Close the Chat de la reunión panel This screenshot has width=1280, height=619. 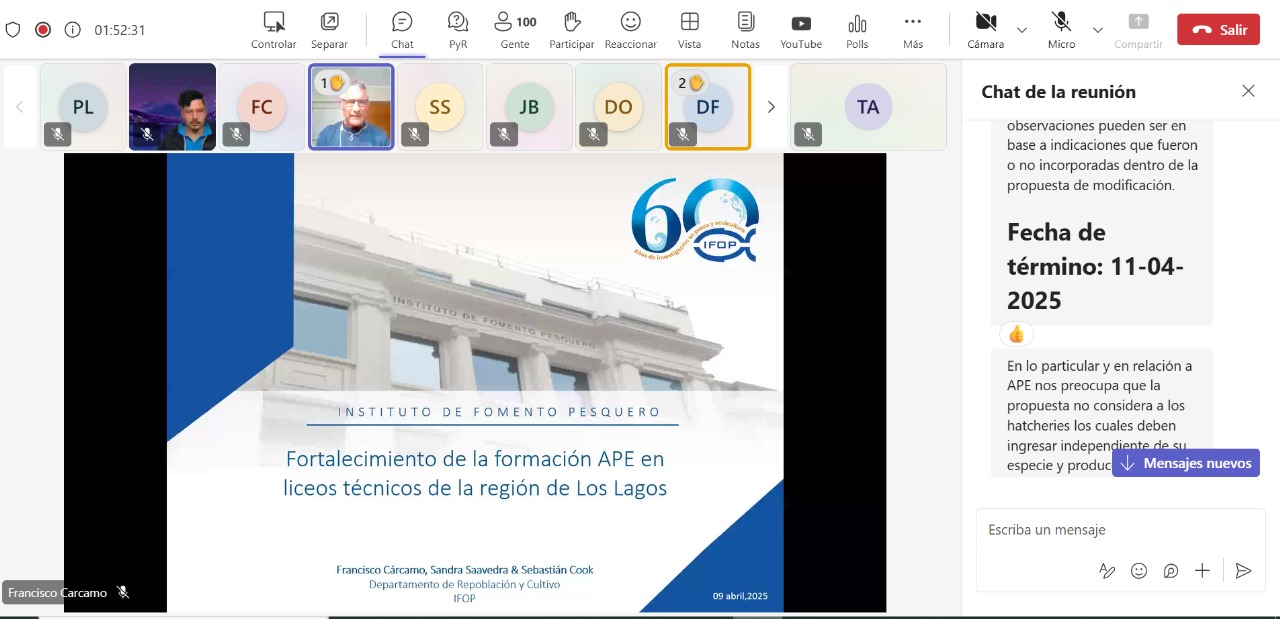click(x=1248, y=91)
